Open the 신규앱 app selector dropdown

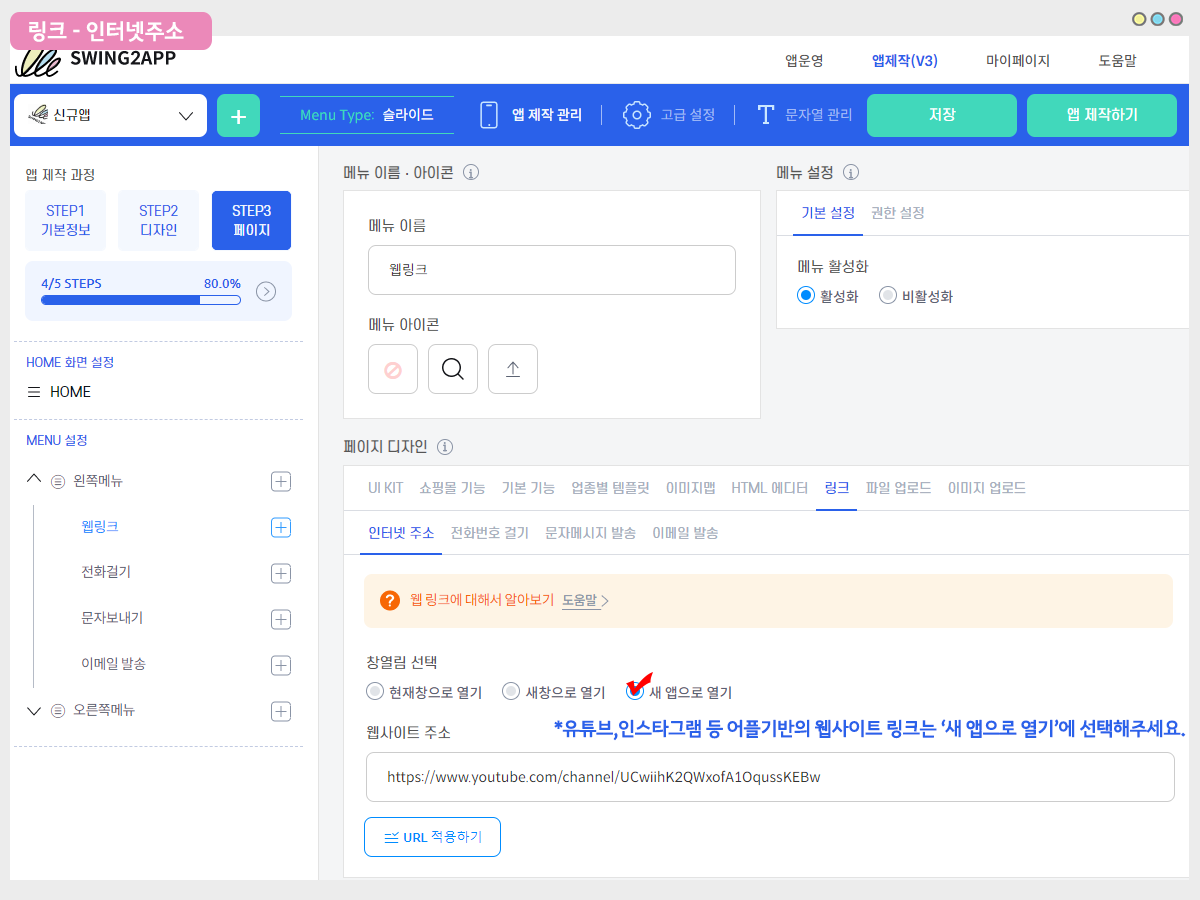tap(110, 116)
